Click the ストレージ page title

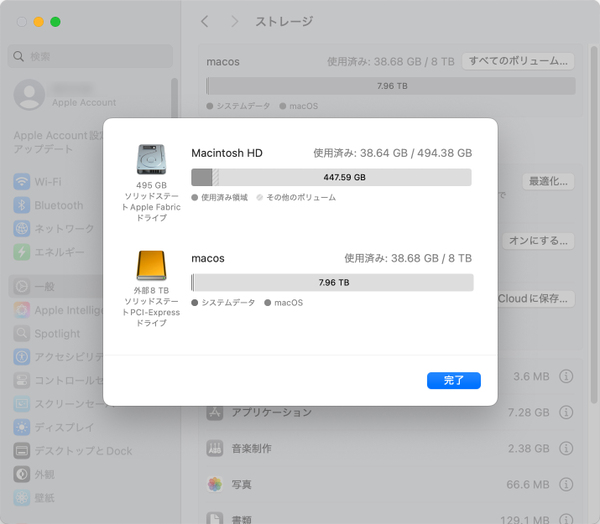pyautogui.click(x=284, y=21)
